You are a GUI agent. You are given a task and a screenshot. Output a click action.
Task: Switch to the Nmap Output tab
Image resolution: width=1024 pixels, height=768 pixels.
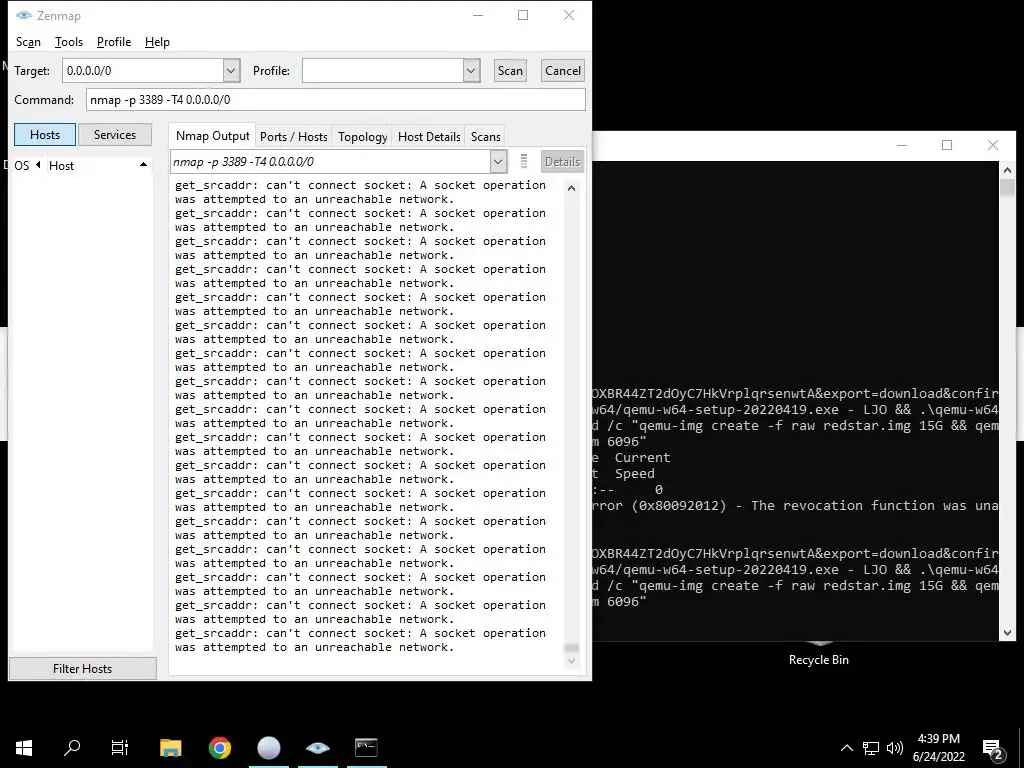coord(212,136)
